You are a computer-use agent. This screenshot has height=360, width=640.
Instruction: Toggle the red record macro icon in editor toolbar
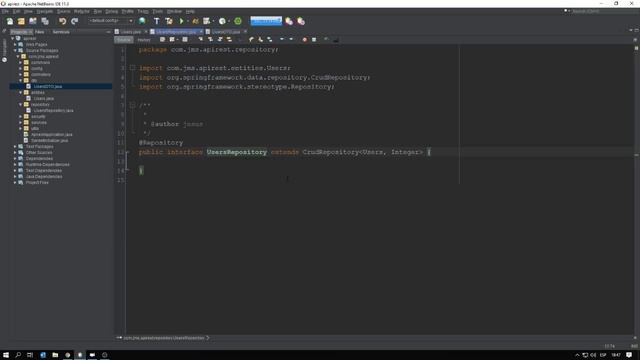click(x=304, y=40)
